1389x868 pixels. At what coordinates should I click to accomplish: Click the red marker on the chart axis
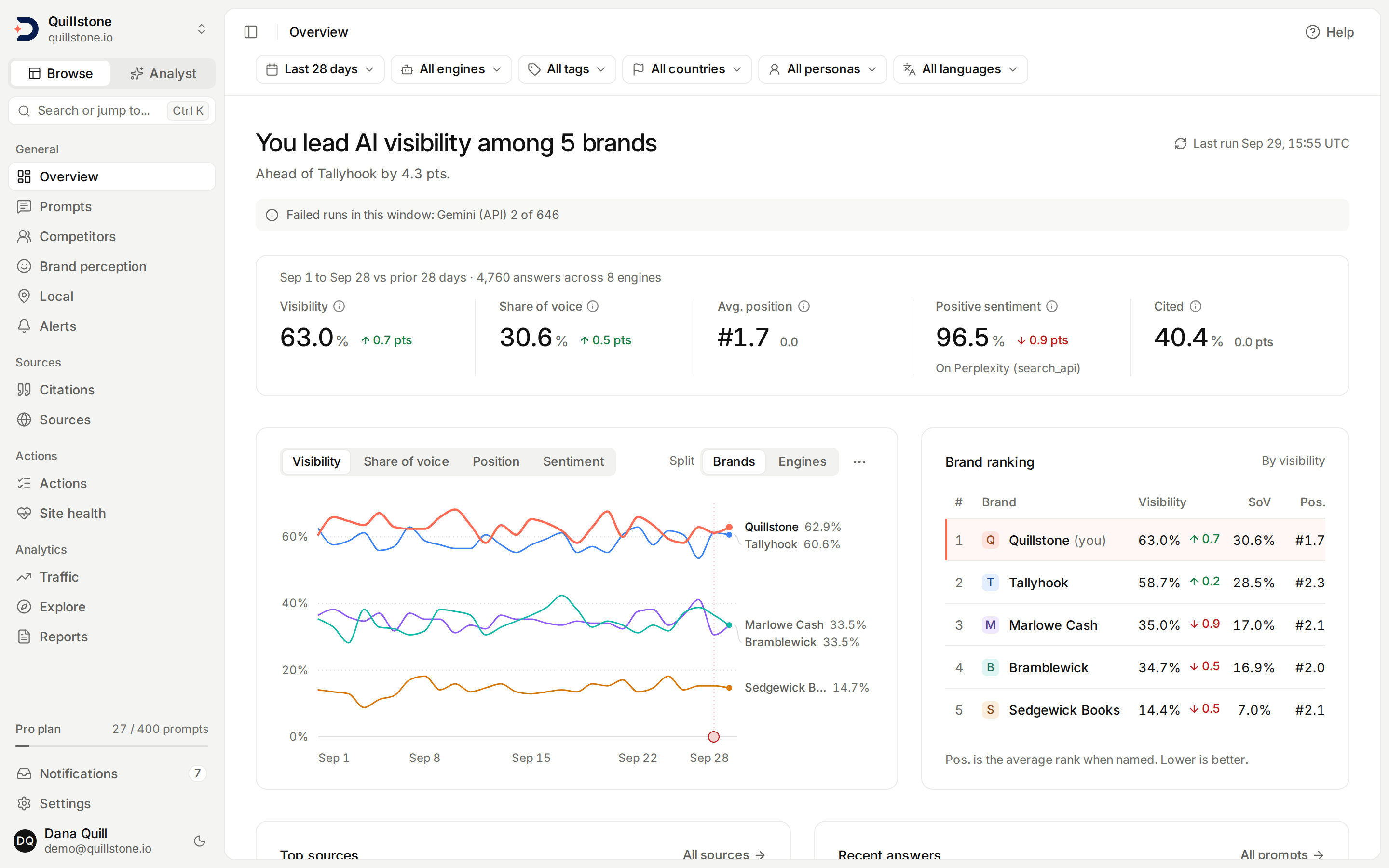pyautogui.click(x=713, y=736)
